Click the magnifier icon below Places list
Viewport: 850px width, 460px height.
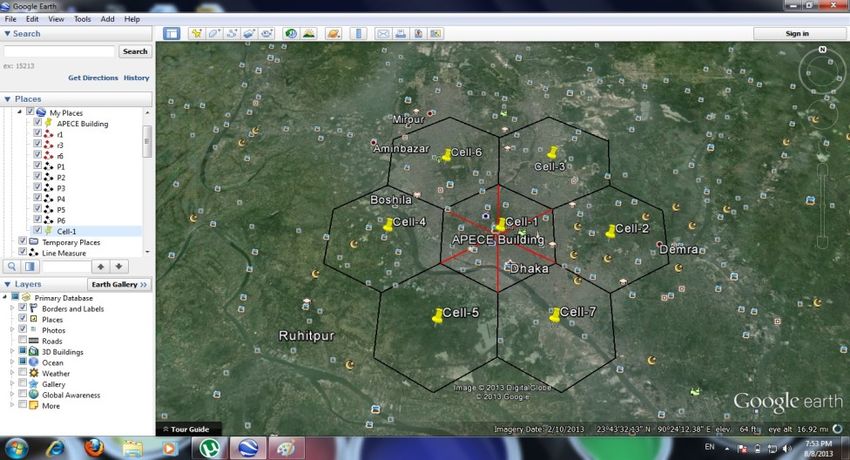coord(11,266)
